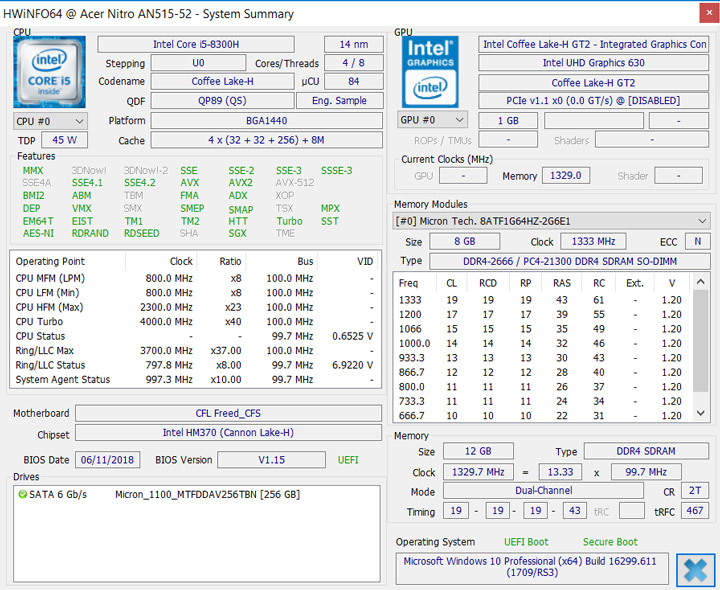This screenshot has width=720, height=590.
Task: Open the GPU #0 selector dropdown
Action: coord(431,120)
